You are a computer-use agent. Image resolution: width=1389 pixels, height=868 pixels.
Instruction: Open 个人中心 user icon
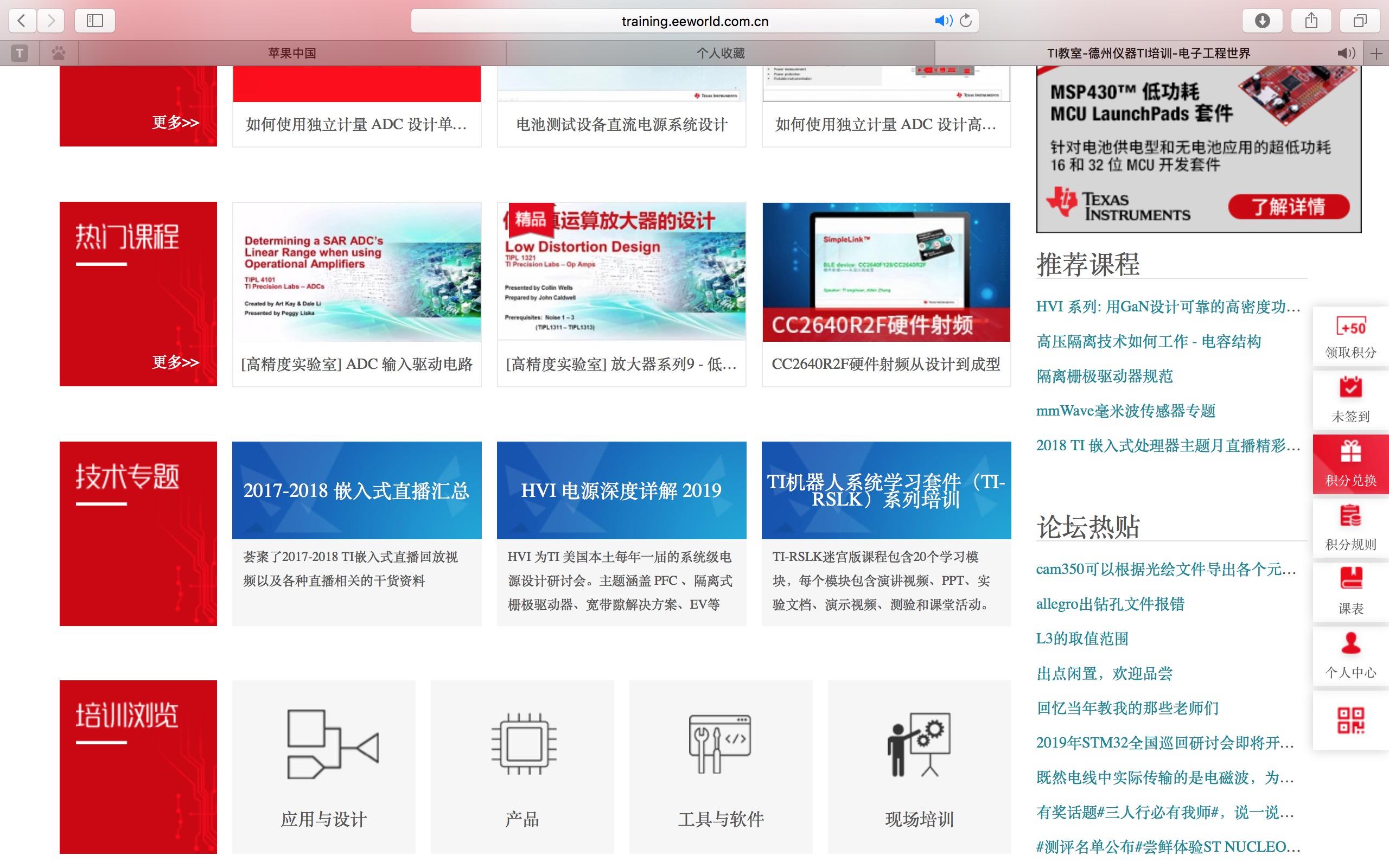[x=1350, y=644]
